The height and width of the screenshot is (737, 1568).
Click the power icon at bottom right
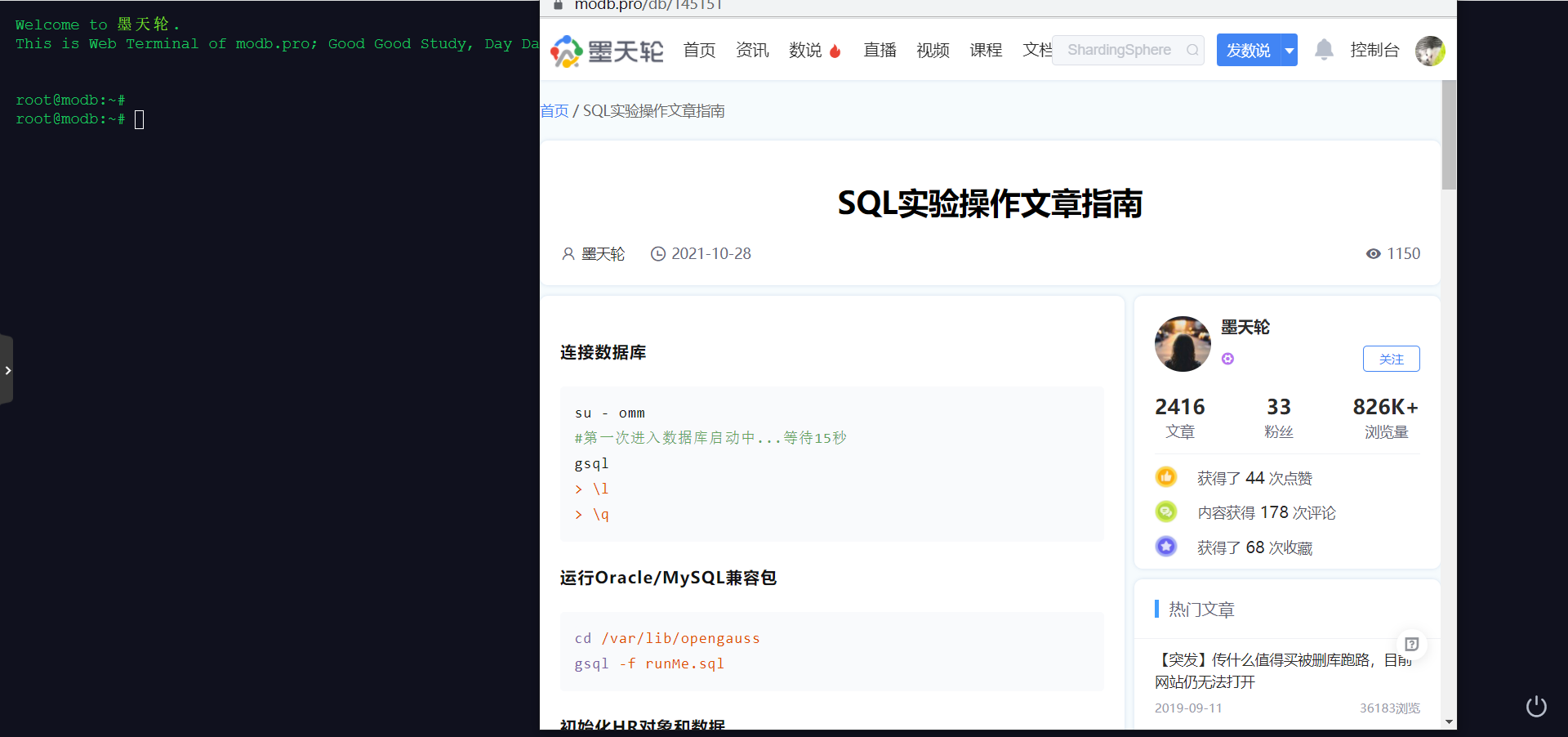point(1536,706)
